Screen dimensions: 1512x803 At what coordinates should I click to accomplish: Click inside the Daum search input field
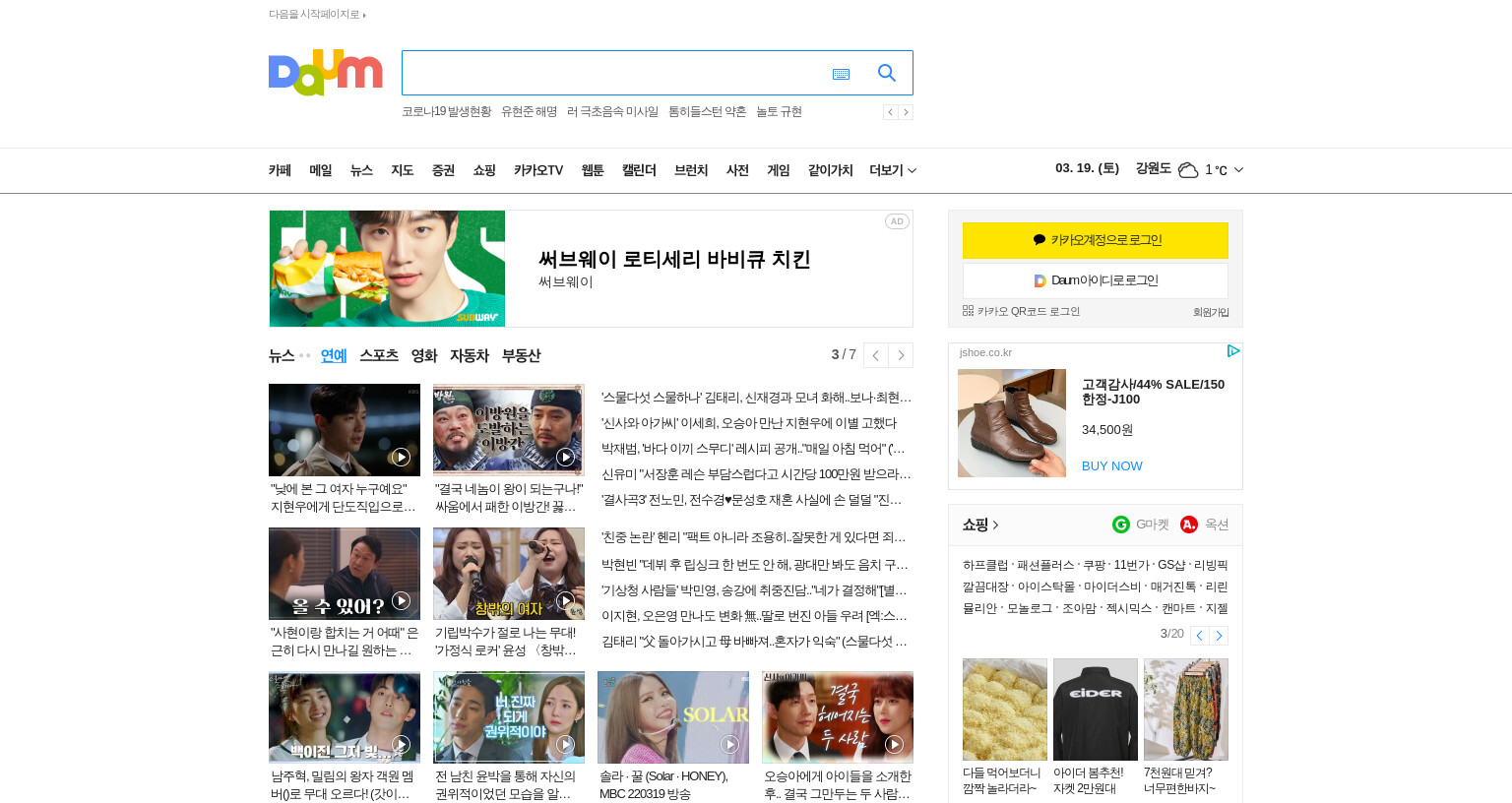coord(612,73)
